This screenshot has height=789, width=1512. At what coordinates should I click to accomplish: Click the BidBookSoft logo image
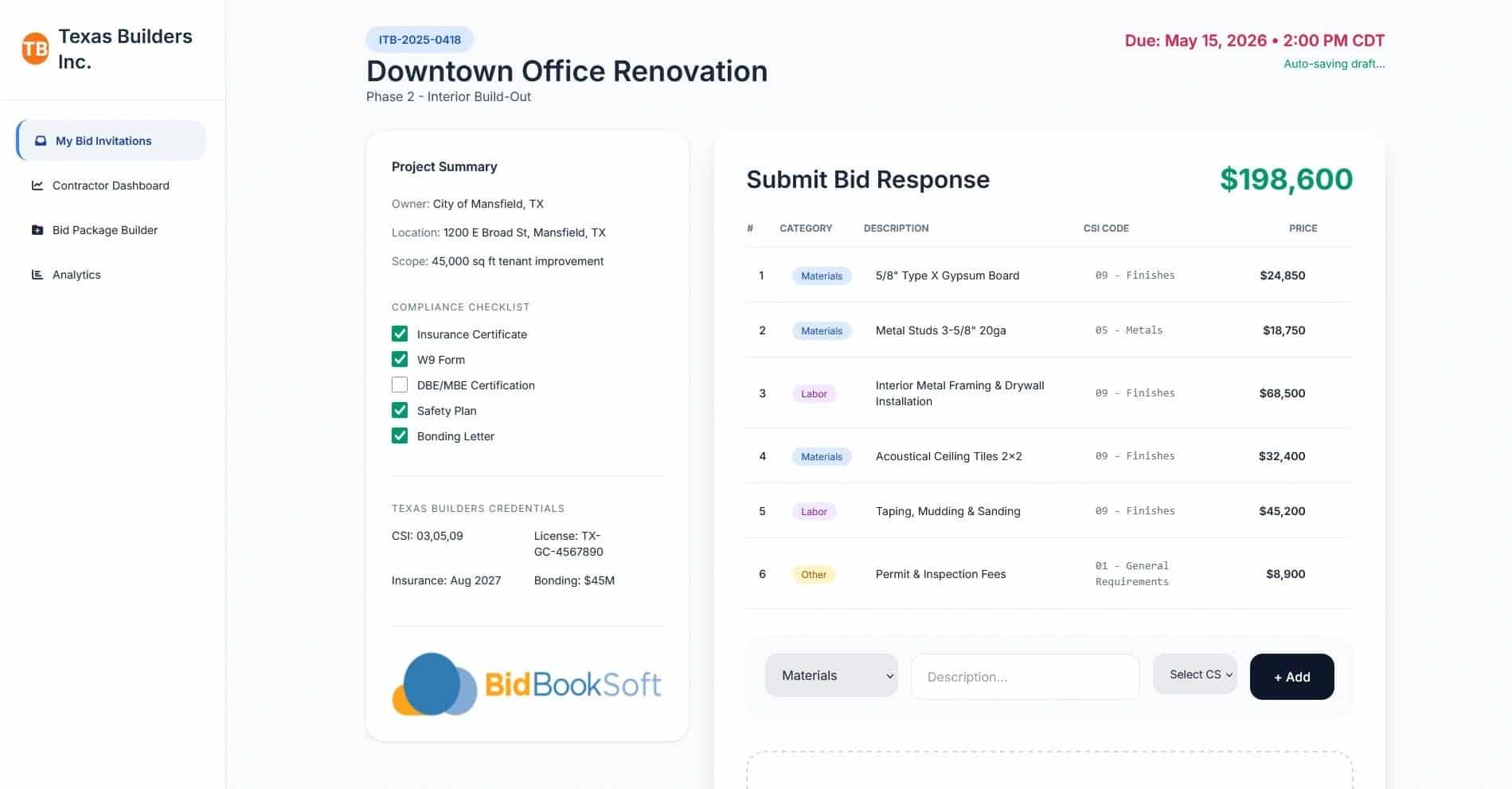526,684
